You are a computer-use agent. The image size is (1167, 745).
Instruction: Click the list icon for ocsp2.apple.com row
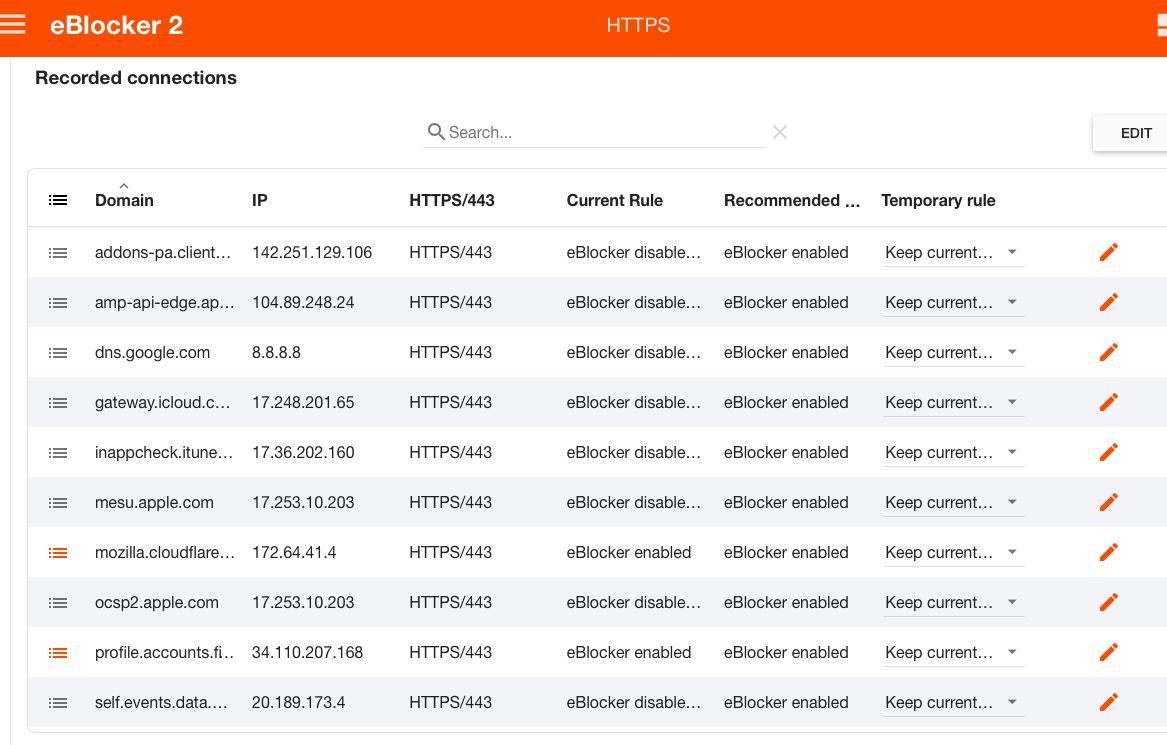coord(58,603)
